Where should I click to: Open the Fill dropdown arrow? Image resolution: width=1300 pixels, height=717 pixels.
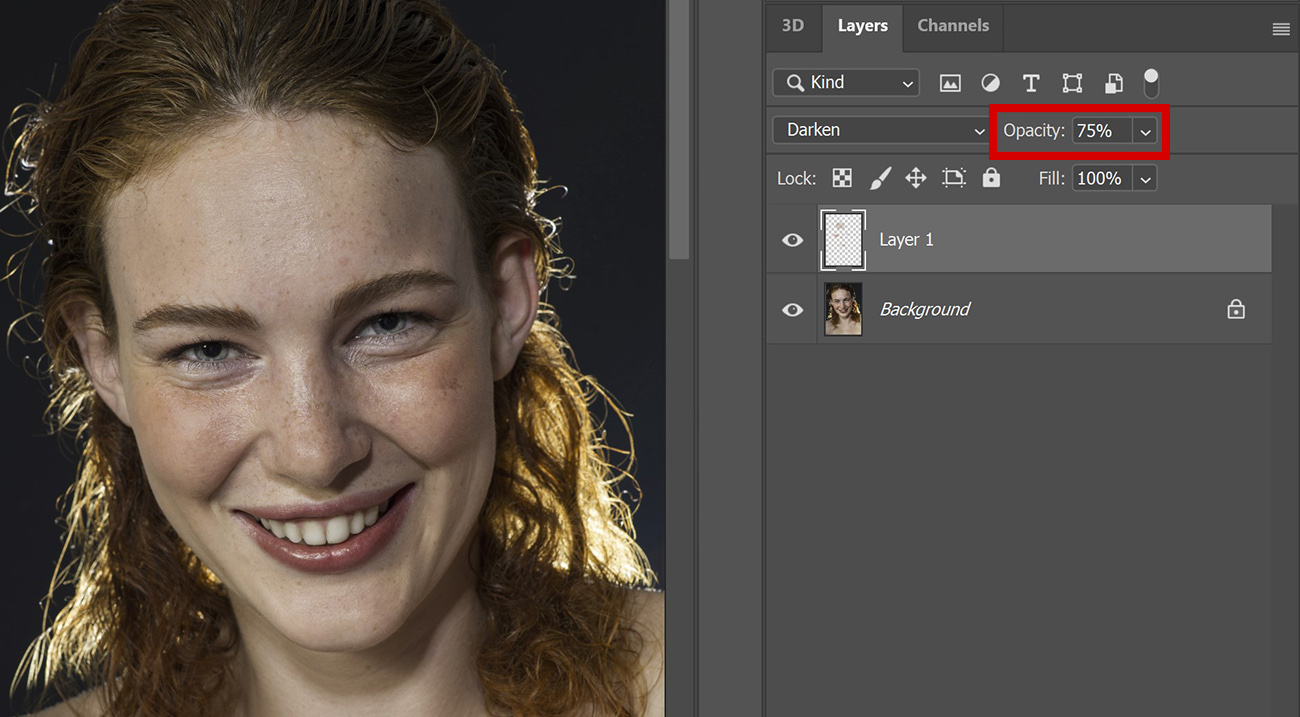coord(1145,178)
